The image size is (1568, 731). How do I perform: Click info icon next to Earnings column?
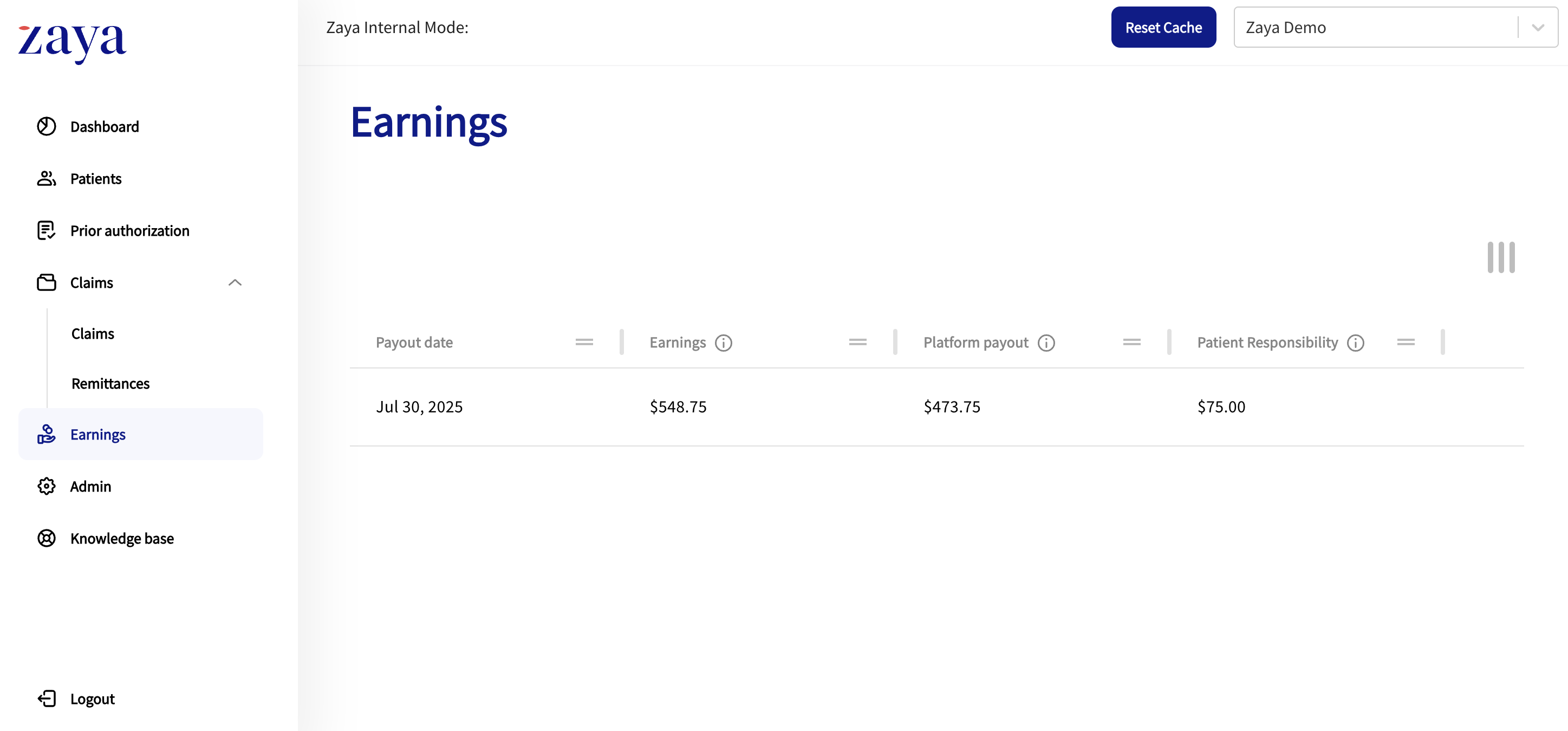(x=723, y=343)
